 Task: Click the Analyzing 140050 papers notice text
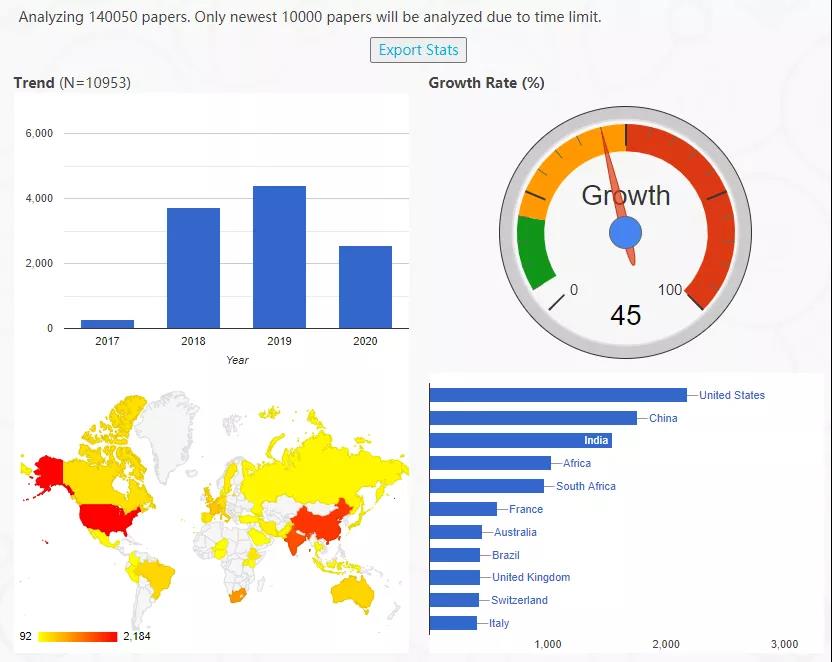click(310, 17)
